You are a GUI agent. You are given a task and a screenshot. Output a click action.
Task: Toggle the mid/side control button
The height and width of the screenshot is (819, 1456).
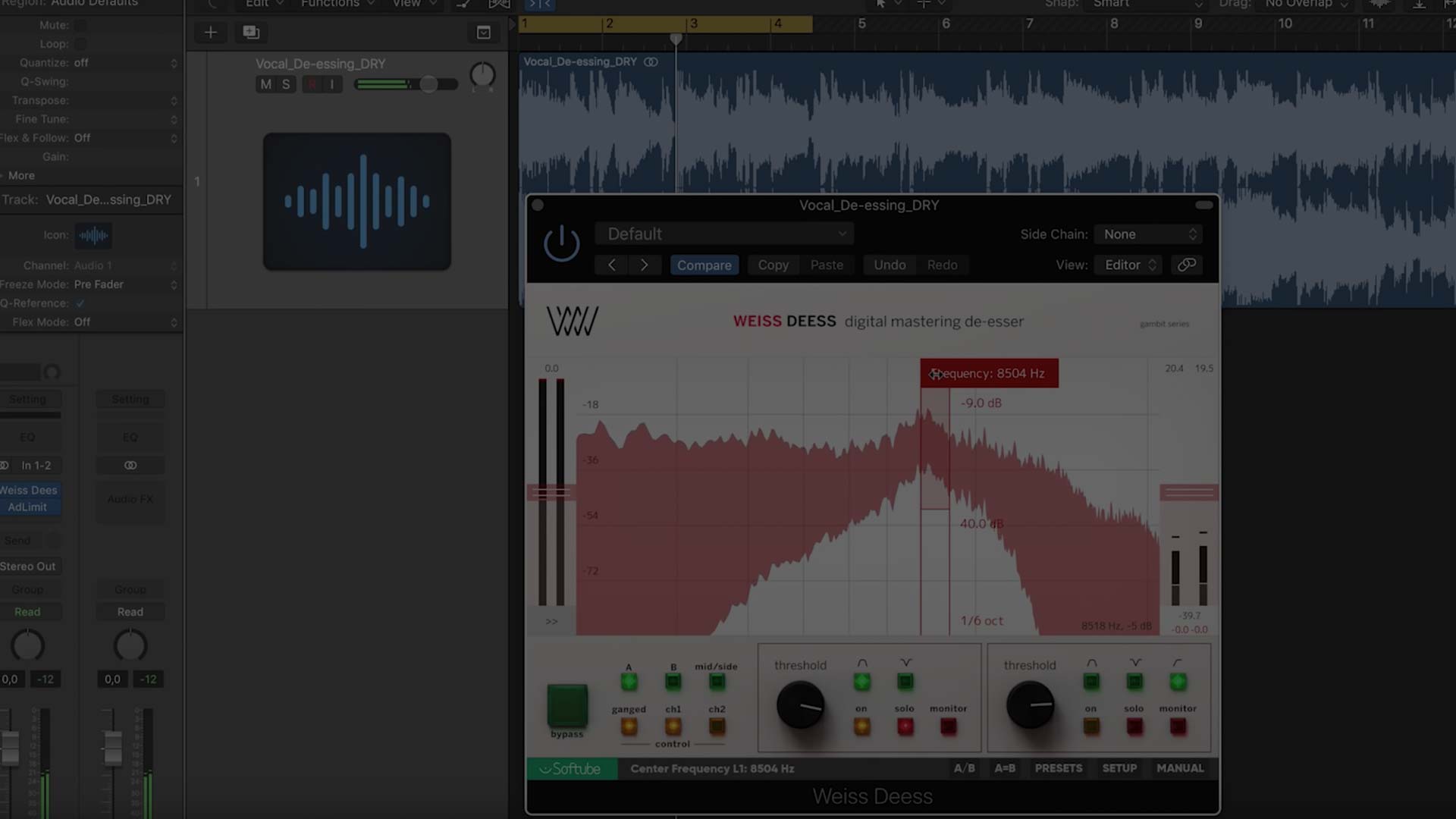[717, 682]
